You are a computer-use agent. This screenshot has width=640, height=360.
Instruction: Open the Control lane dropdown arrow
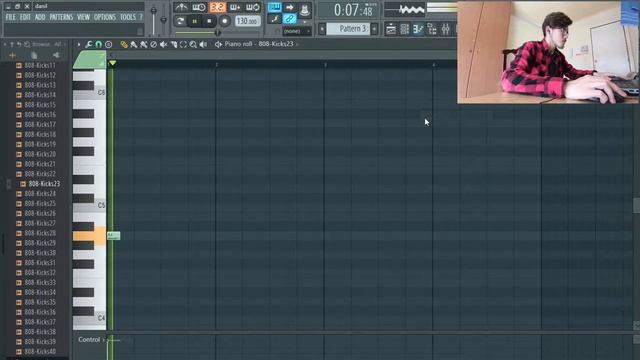coord(103,340)
